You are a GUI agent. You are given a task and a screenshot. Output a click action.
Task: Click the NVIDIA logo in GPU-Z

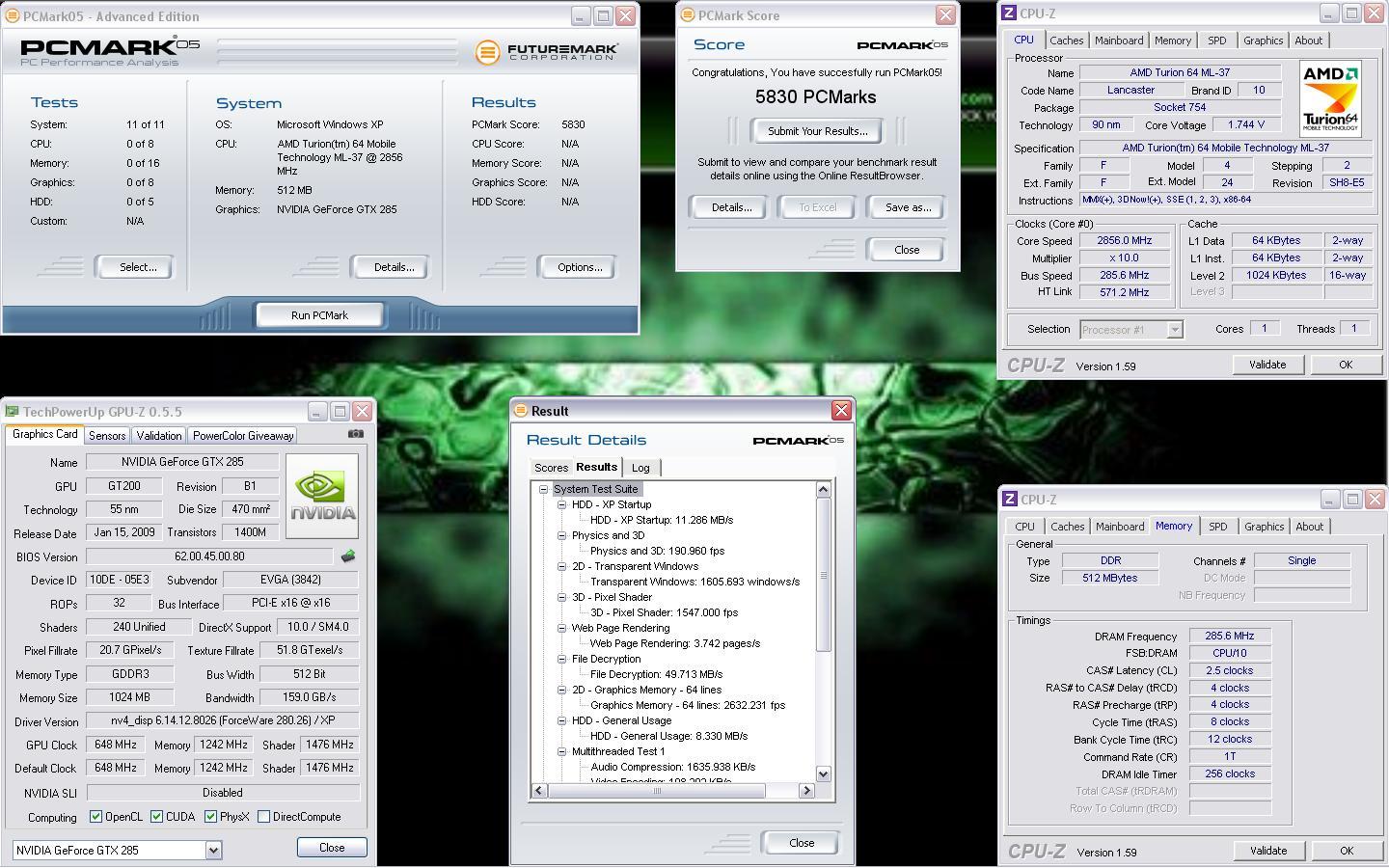coord(323,496)
